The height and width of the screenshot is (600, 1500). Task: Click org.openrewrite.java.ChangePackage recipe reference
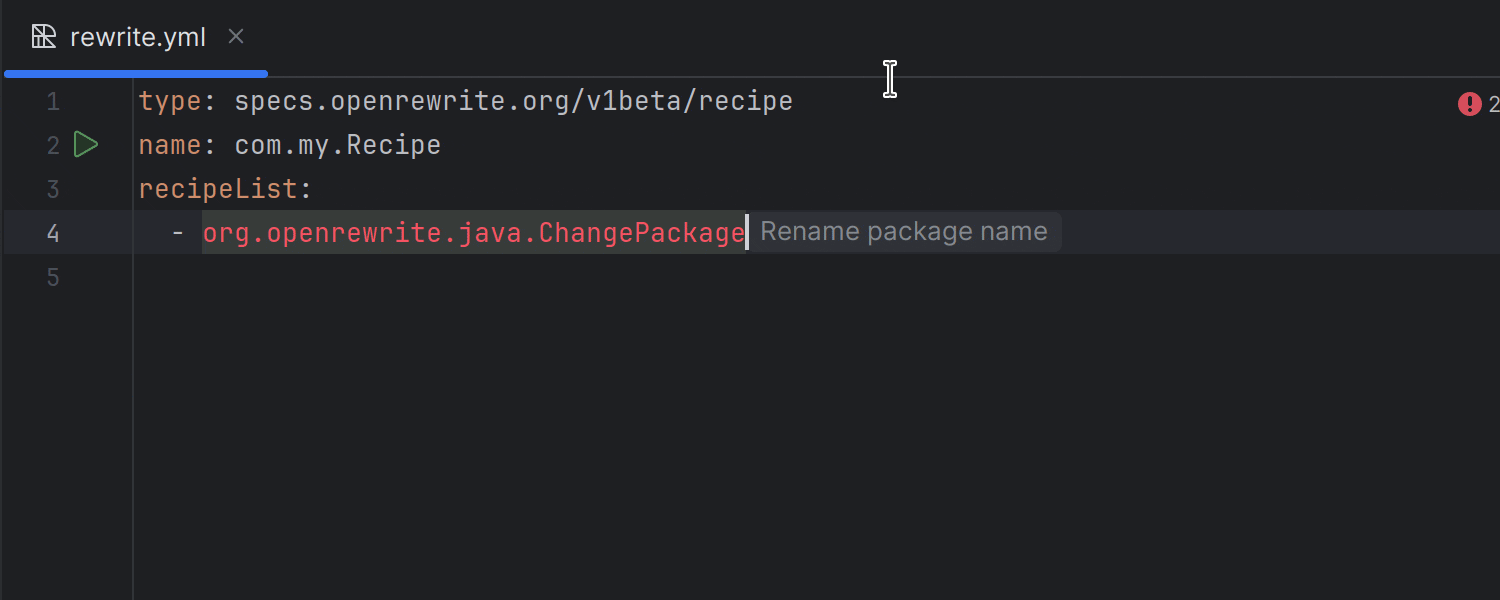pyautogui.click(x=473, y=233)
